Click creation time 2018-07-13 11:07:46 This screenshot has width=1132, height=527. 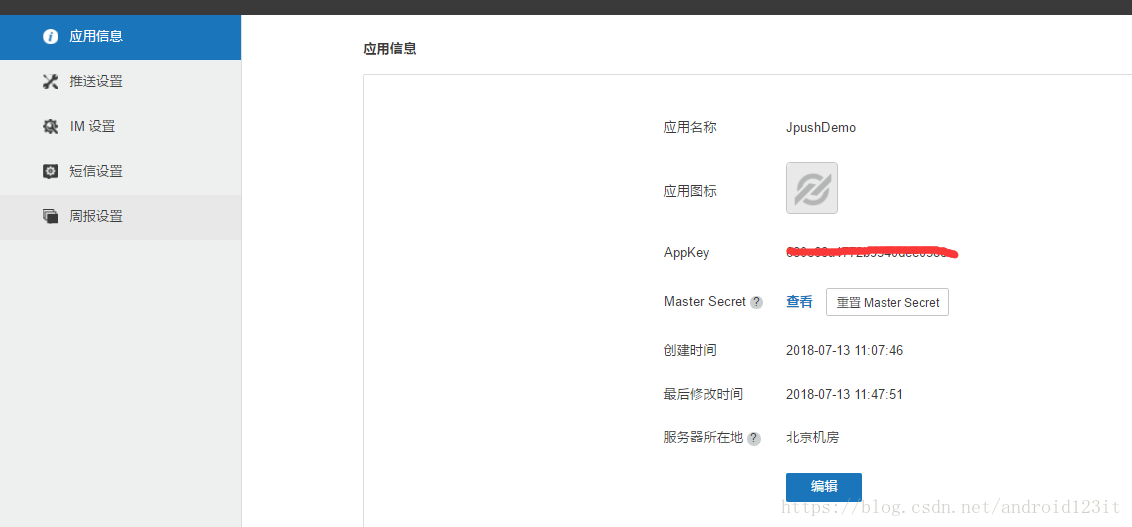[x=844, y=351]
